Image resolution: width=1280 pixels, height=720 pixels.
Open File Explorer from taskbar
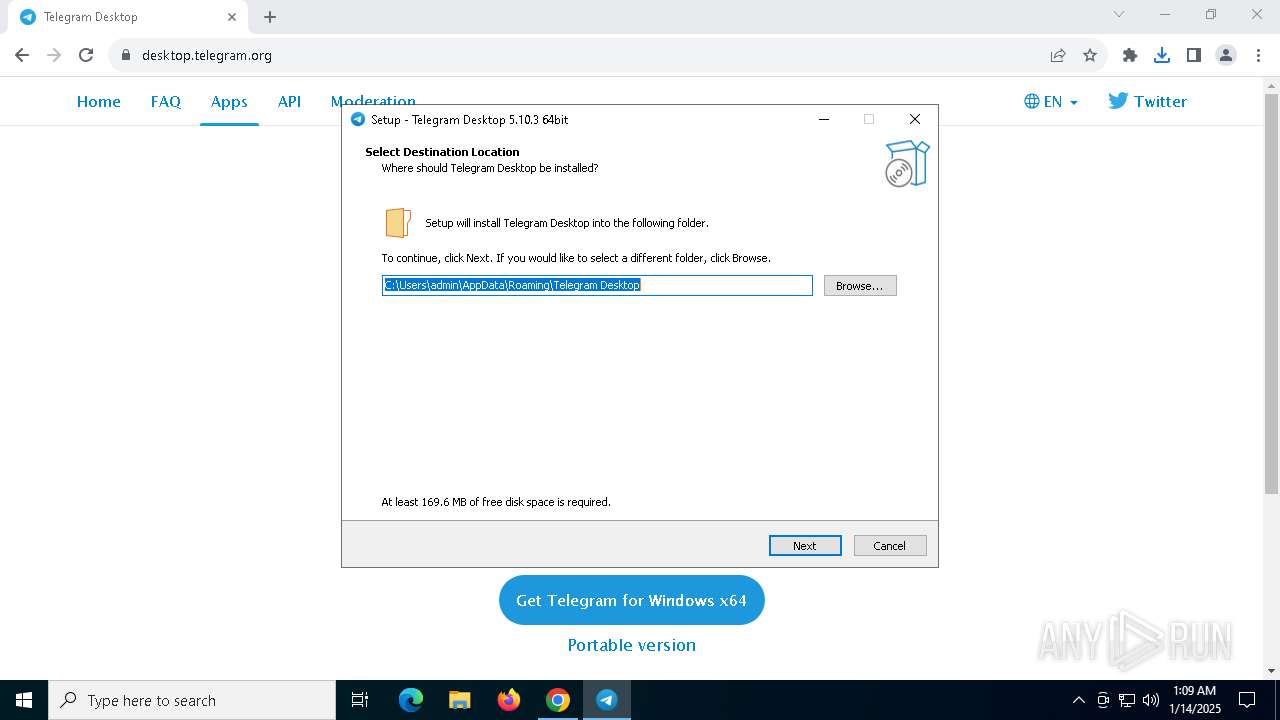(x=460, y=700)
